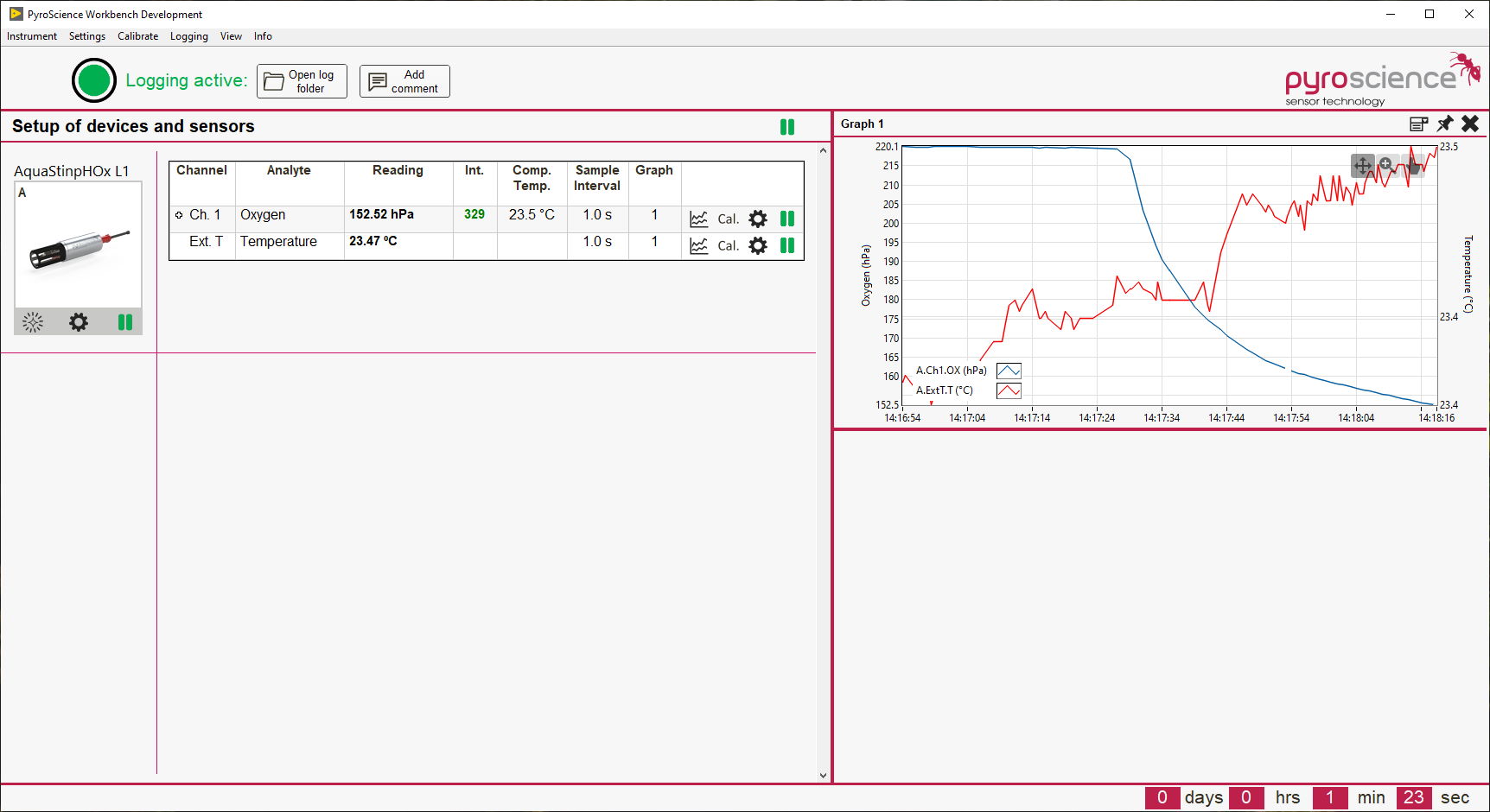Click the 1 minute elapsed counter
The width and height of the screenshot is (1490, 812).
pos(1330,797)
